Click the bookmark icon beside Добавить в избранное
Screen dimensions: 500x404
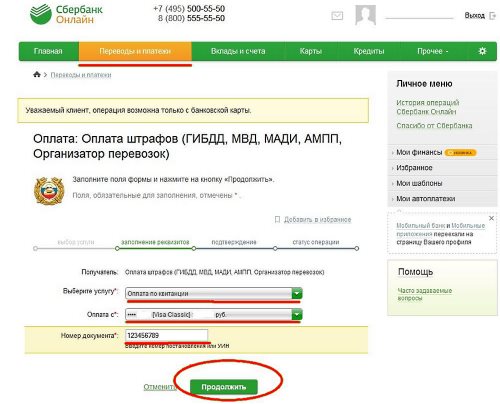[x=277, y=219]
